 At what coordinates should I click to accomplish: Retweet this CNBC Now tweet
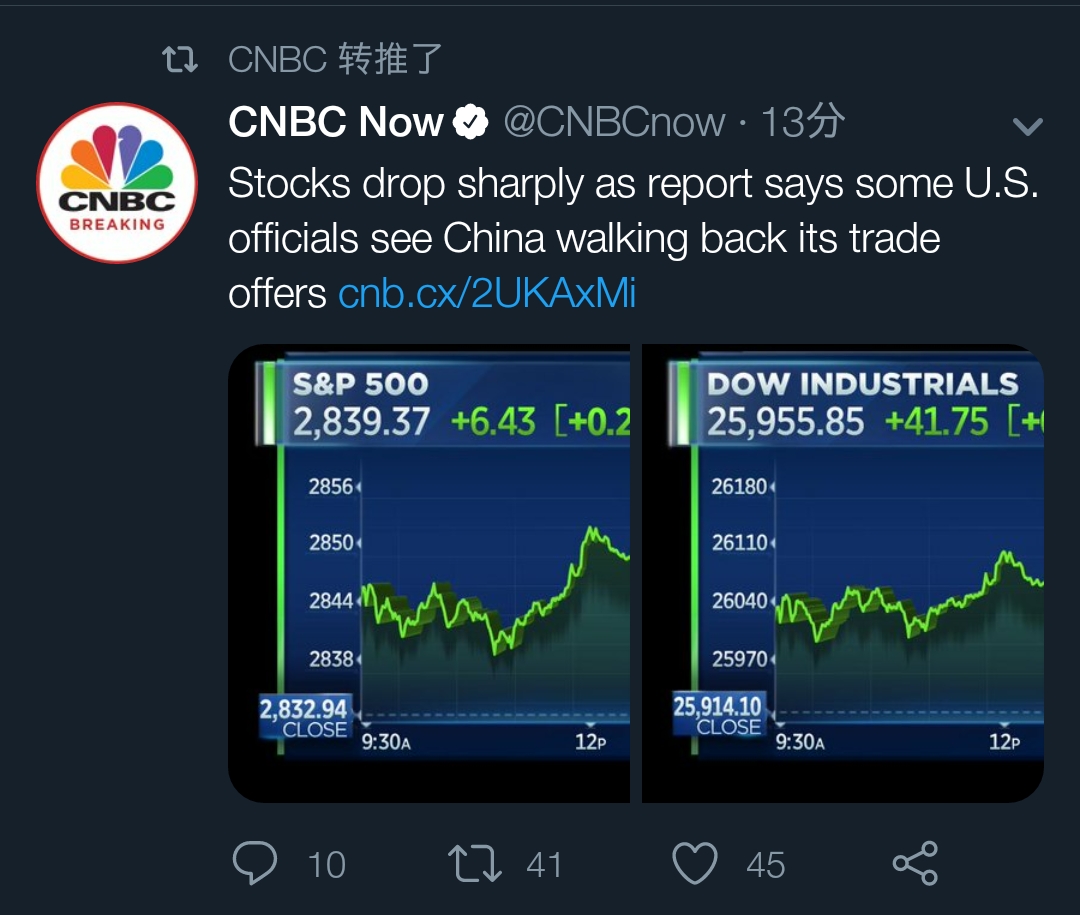(x=475, y=864)
